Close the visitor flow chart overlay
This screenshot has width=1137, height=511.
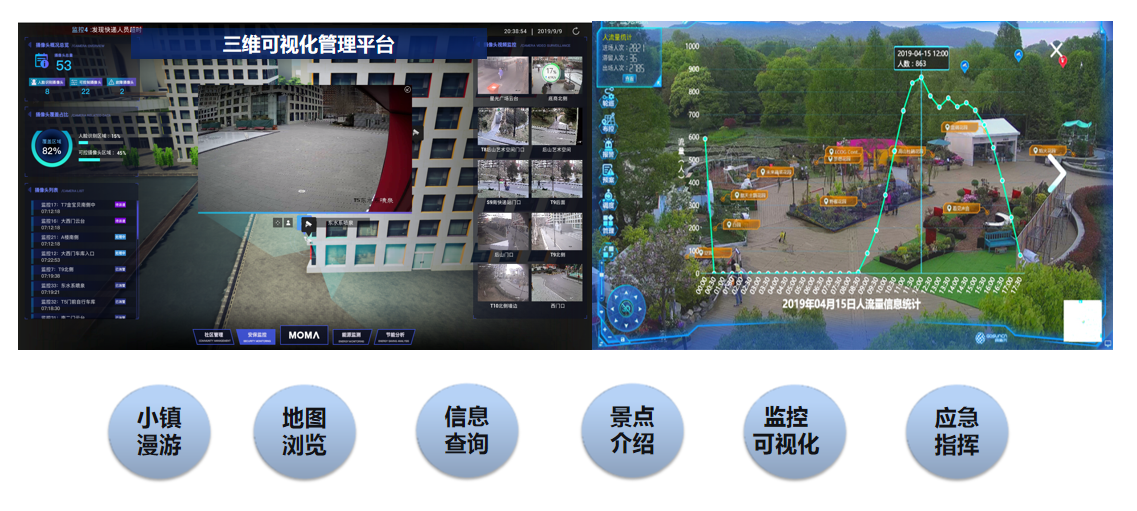[x=1056, y=49]
